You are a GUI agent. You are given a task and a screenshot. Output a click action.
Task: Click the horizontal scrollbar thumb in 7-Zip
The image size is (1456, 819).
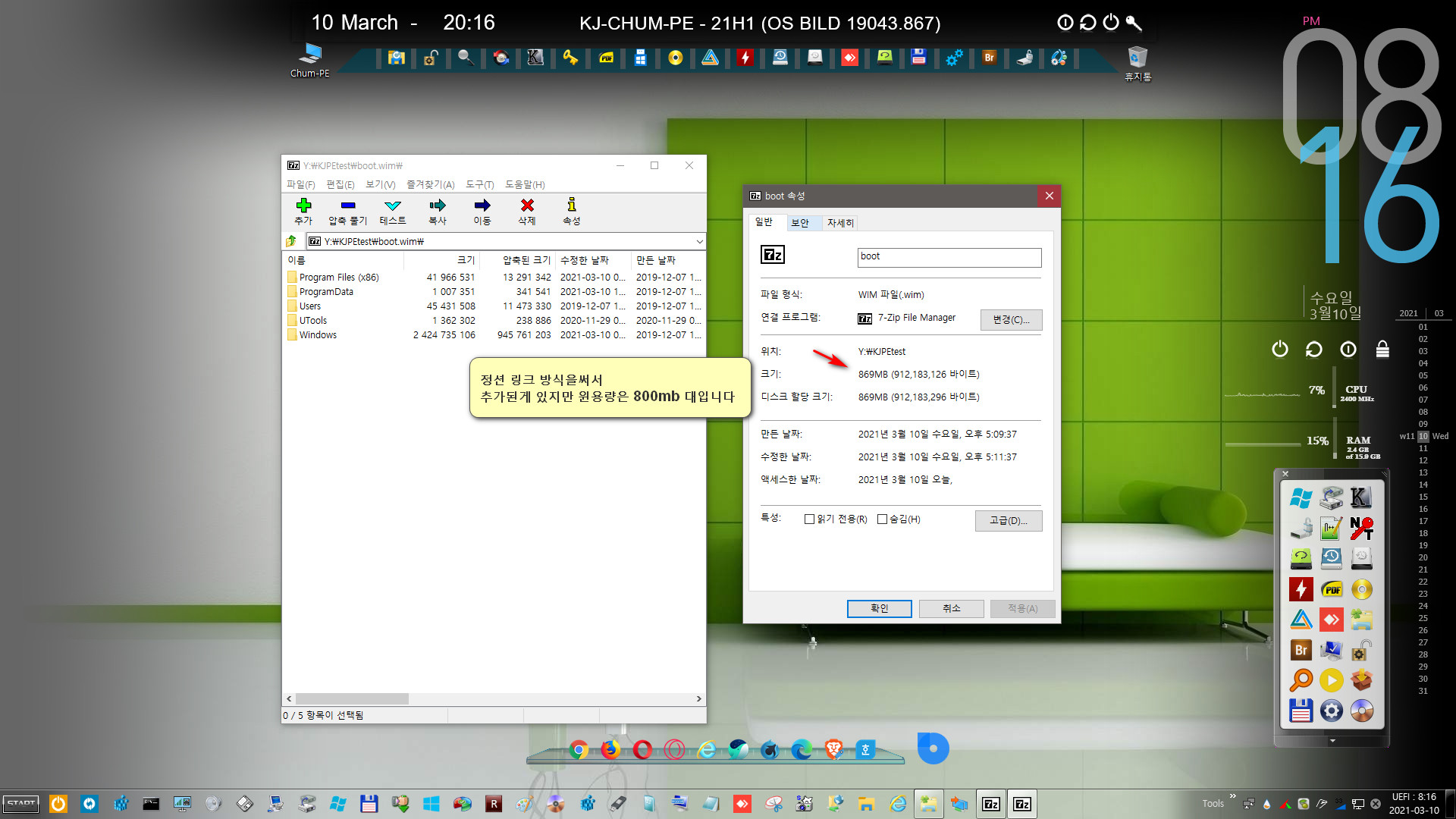(x=352, y=698)
